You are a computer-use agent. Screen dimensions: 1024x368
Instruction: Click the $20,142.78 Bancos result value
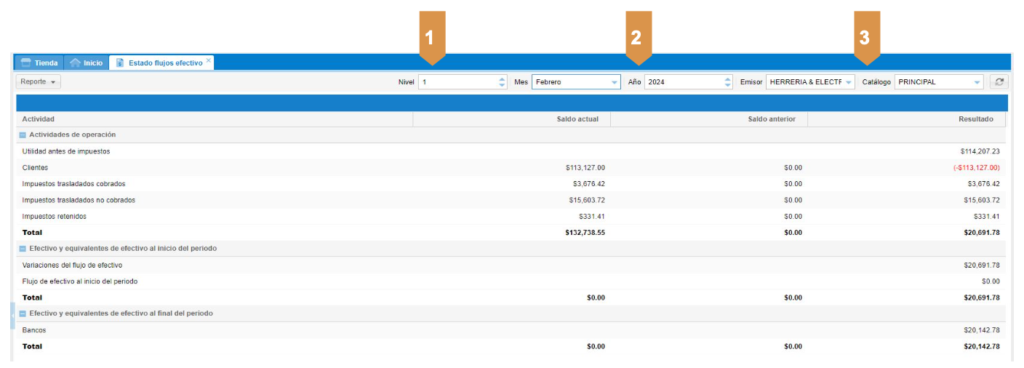tap(982, 330)
